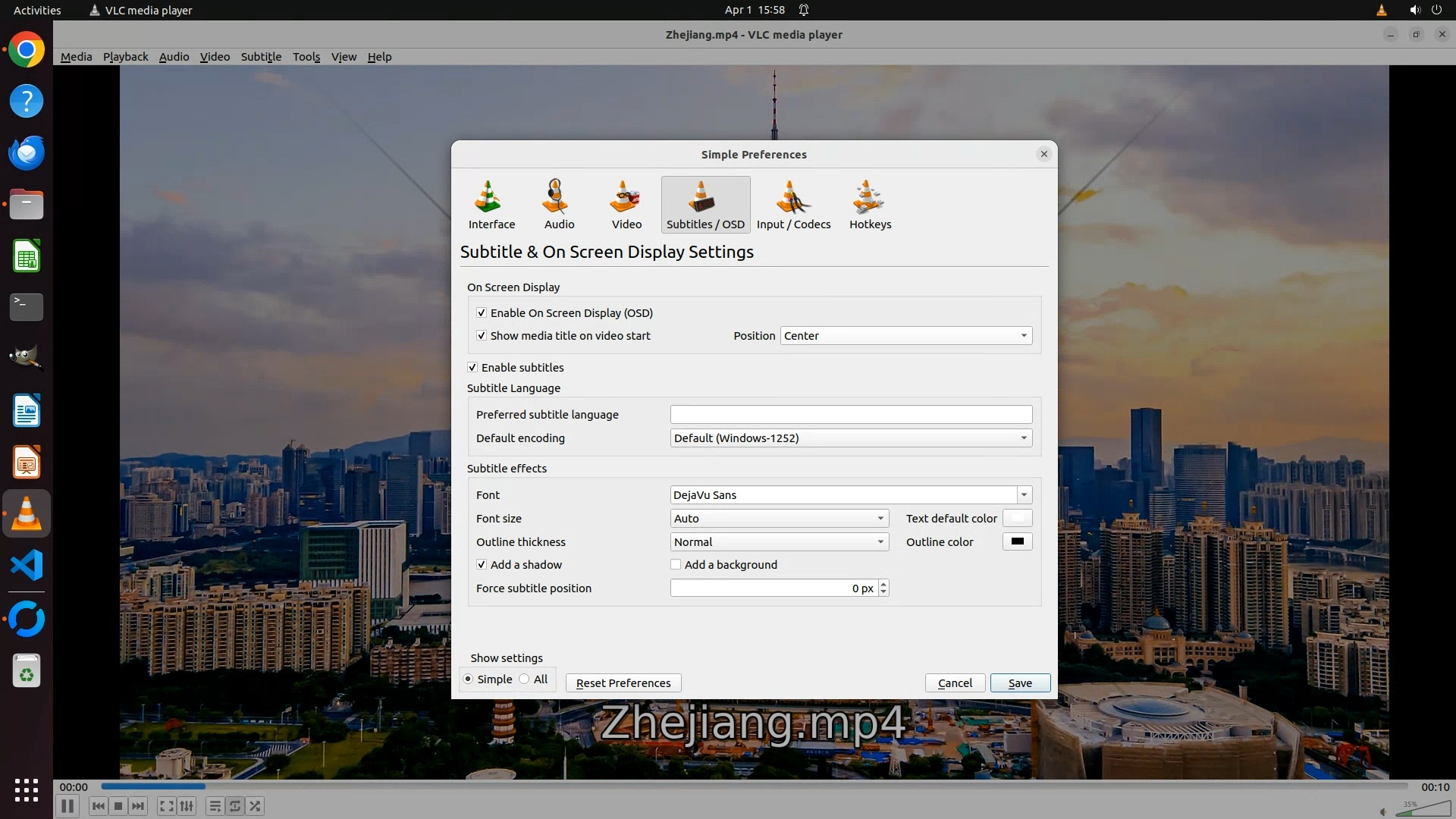
Task: Open the Audio preferences category
Action: click(x=559, y=205)
